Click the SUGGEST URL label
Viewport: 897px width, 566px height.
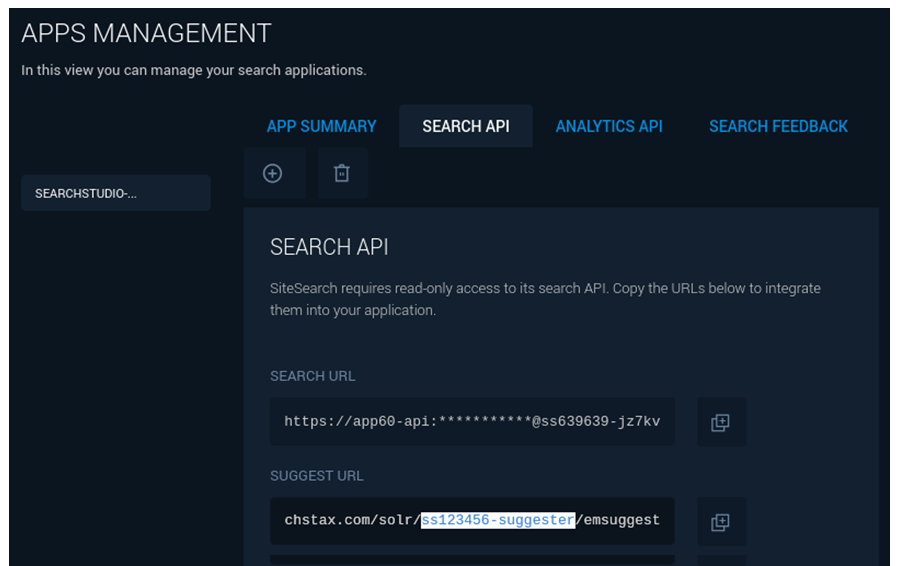click(316, 476)
